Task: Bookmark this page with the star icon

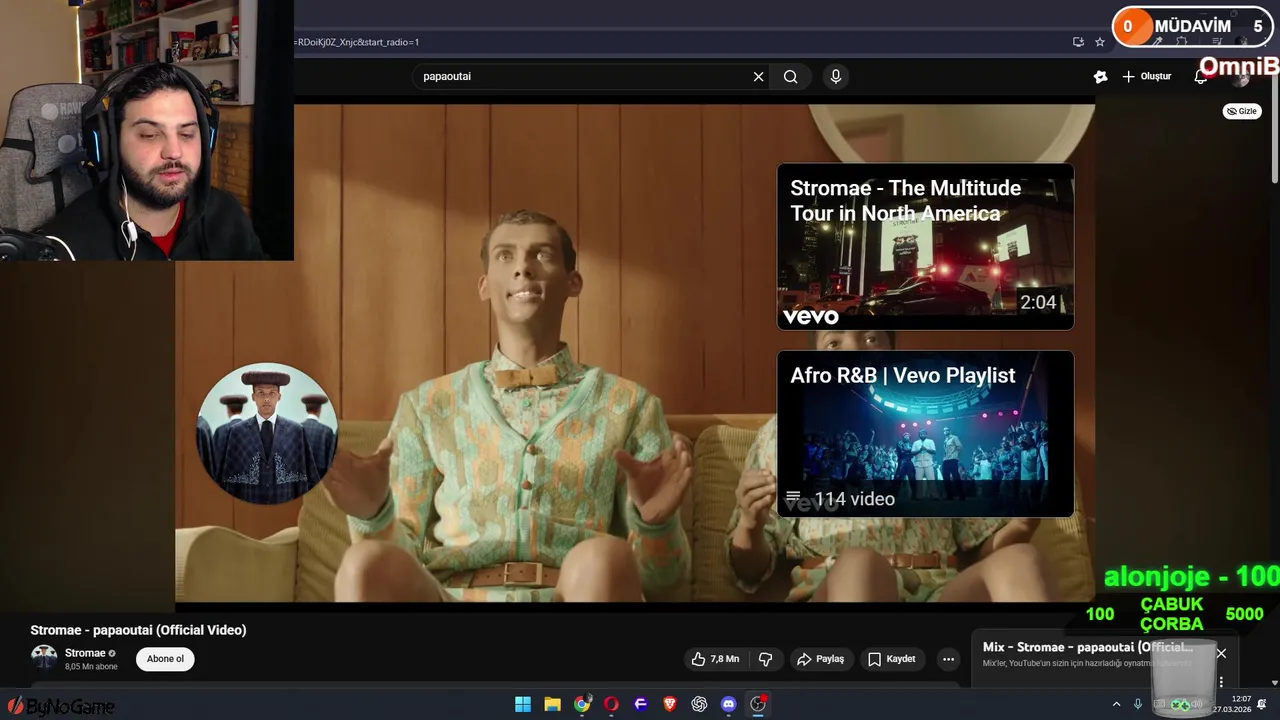Action: click(1100, 42)
